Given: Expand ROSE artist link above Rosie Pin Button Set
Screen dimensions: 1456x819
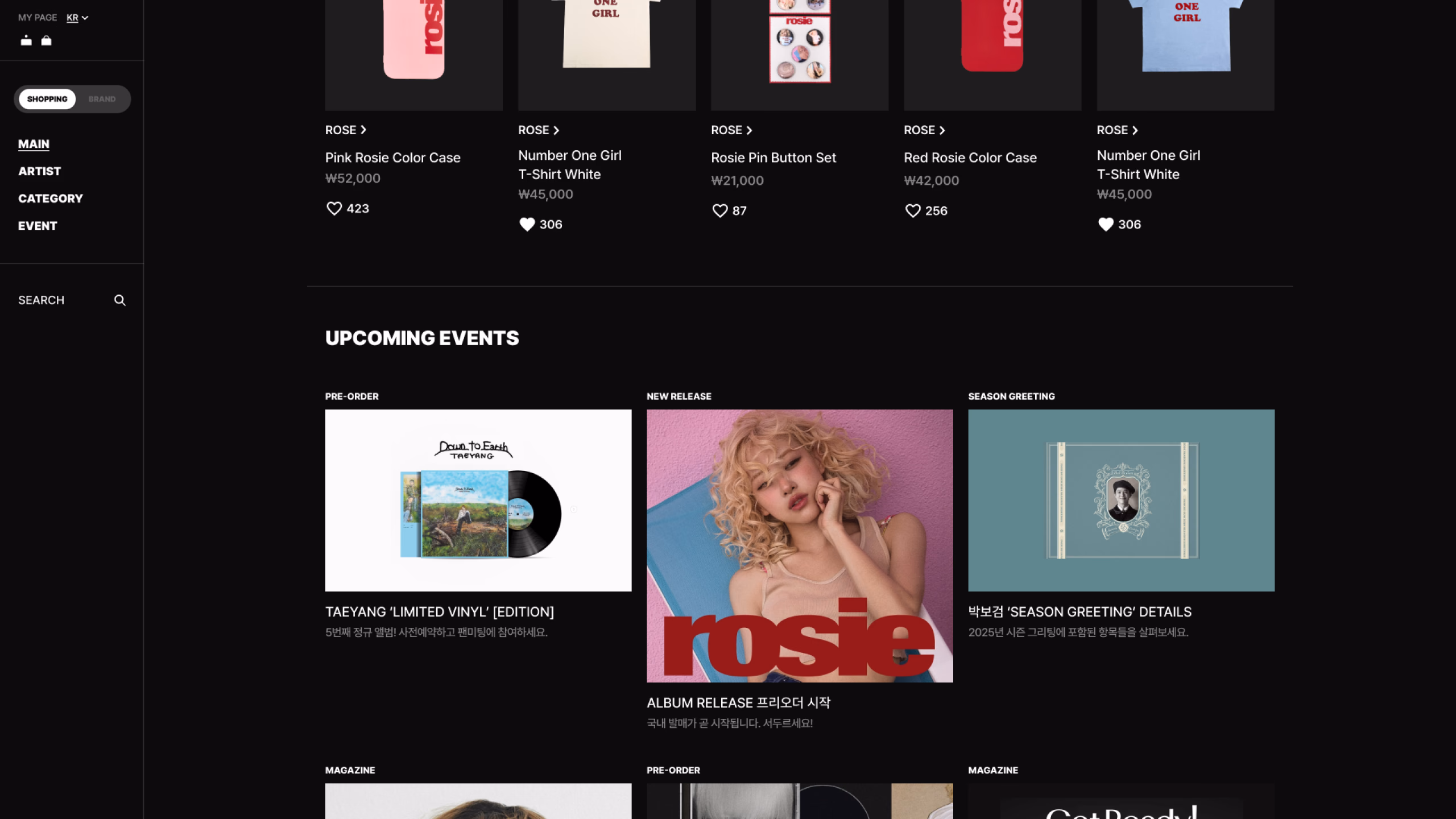Looking at the screenshot, I should point(732,130).
